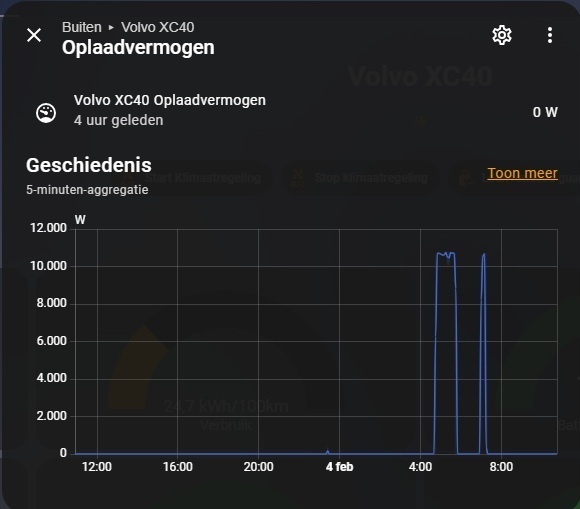
Task: Click the small blip before 4 feb
Action: (x=327, y=452)
